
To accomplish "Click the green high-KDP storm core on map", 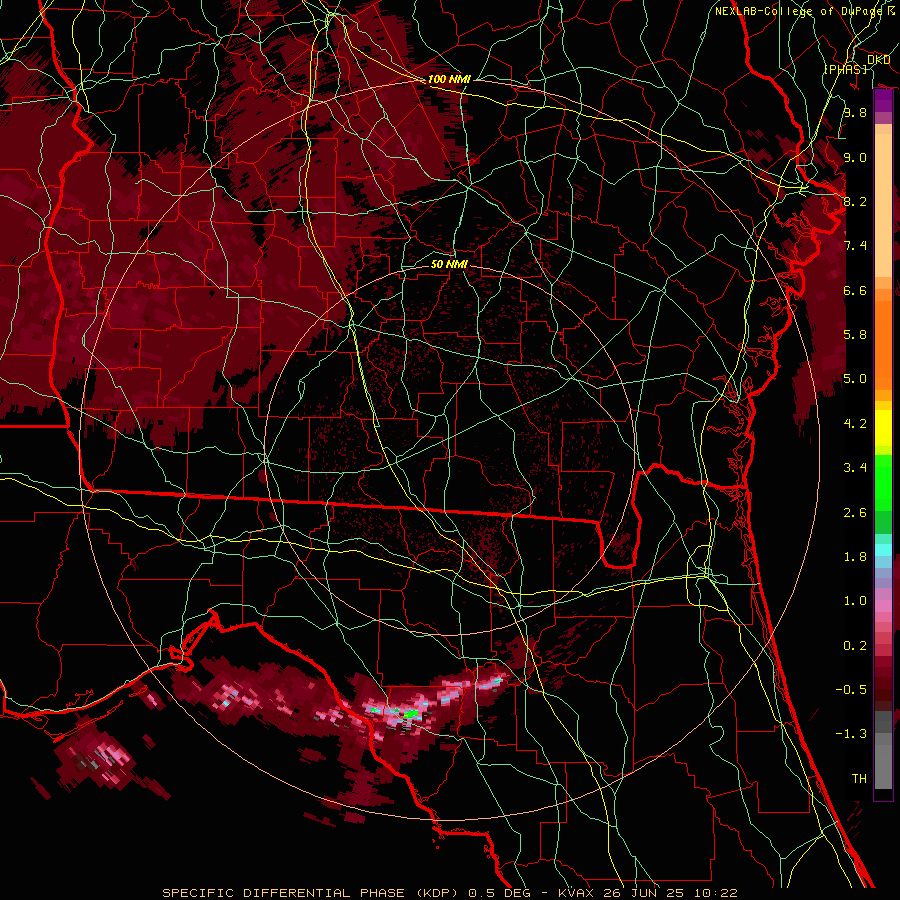I will click(x=410, y=713).
